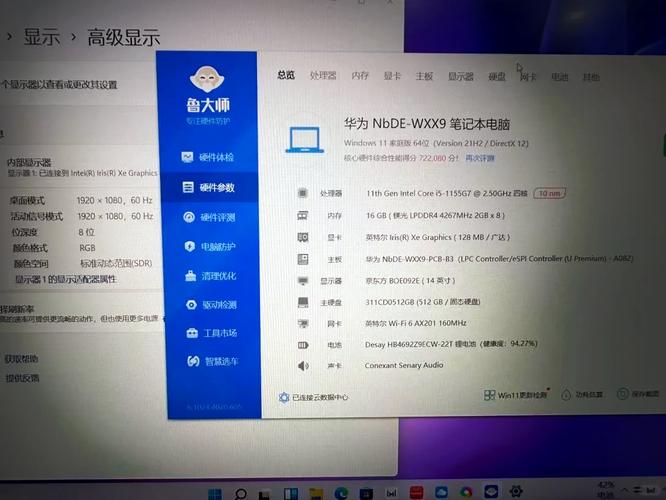
Task: Open the Windows Start button
Action: click(x=215, y=494)
